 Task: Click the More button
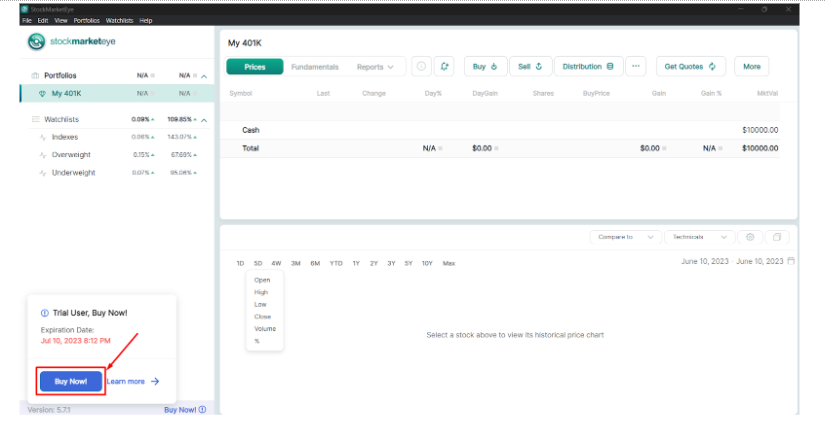(x=752, y=66)
